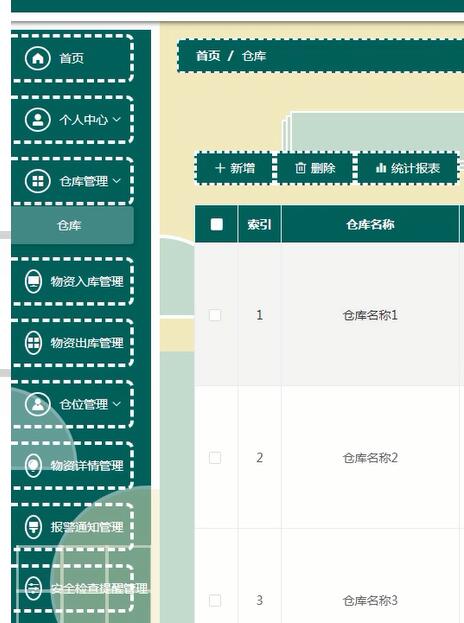Click the plus icon on 新增 button

(x=220, y=168)
